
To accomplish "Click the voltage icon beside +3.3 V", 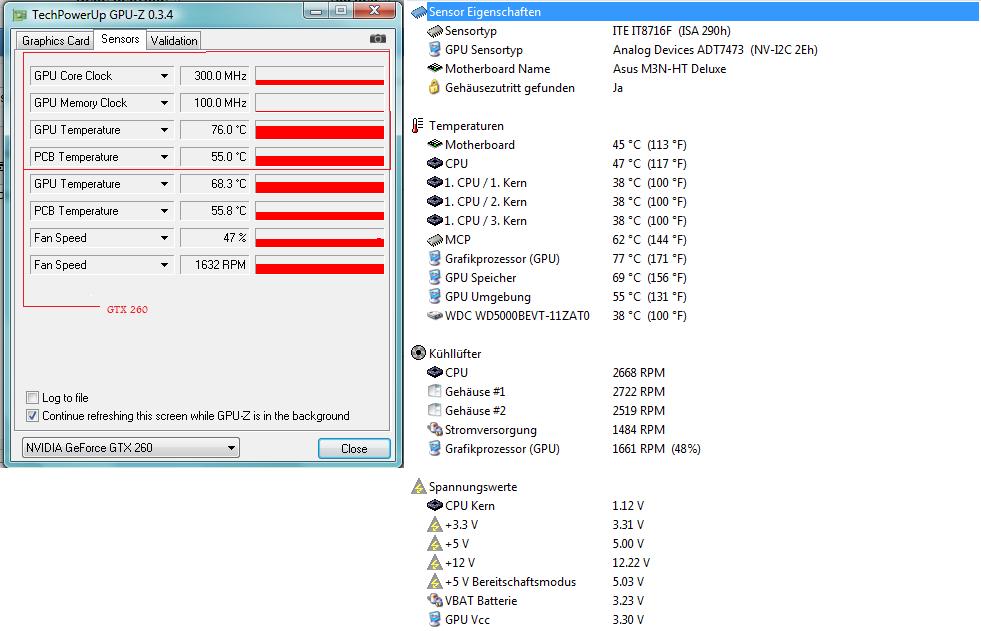I will 435,524.
